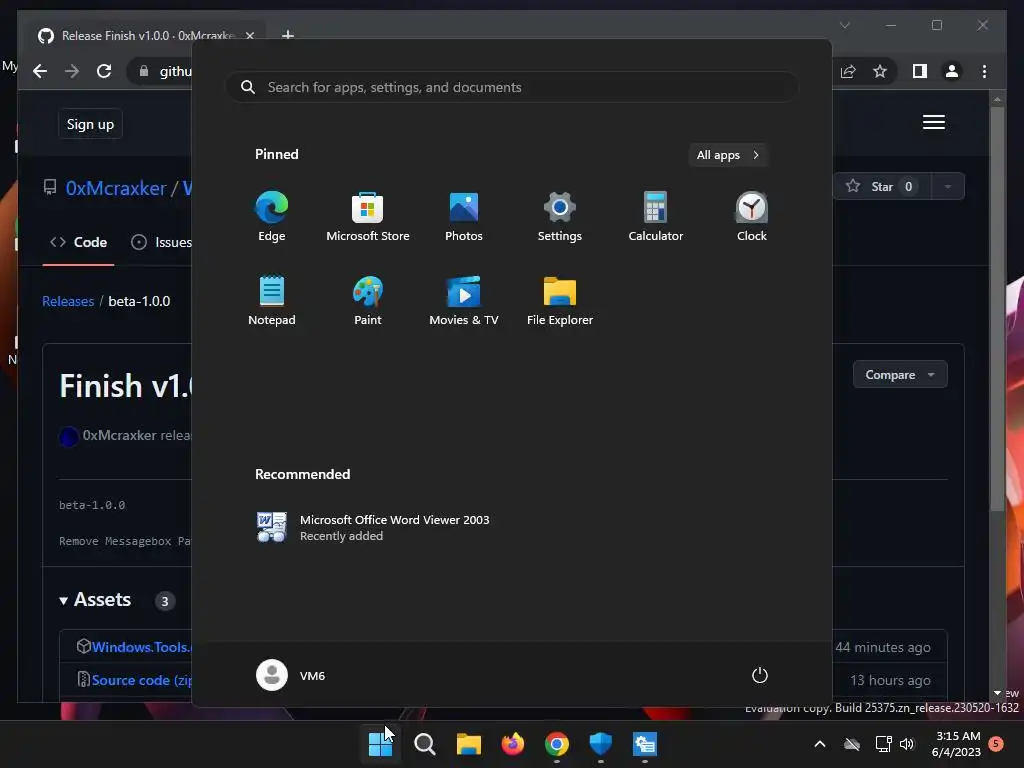Open Edge from pinned apps
This screenshot has width=1024, height=768.
272,216
